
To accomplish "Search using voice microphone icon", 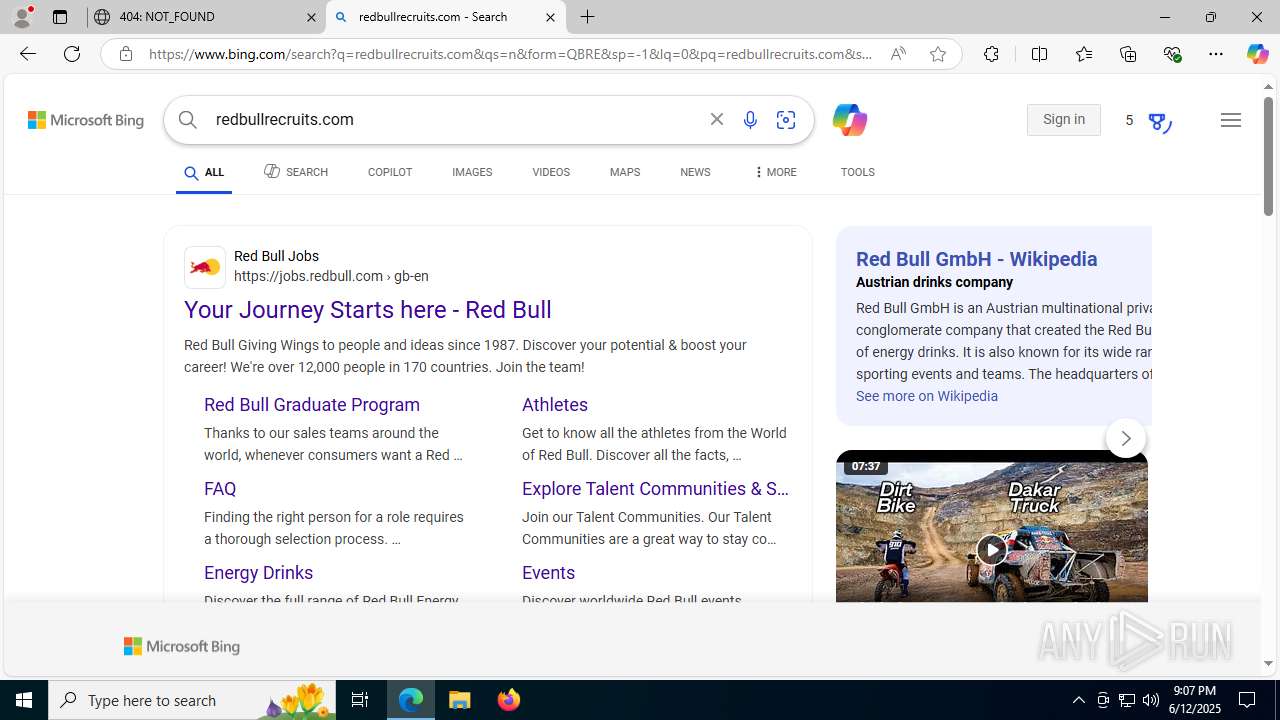I will pyautogui.click(x=750, y=120).
